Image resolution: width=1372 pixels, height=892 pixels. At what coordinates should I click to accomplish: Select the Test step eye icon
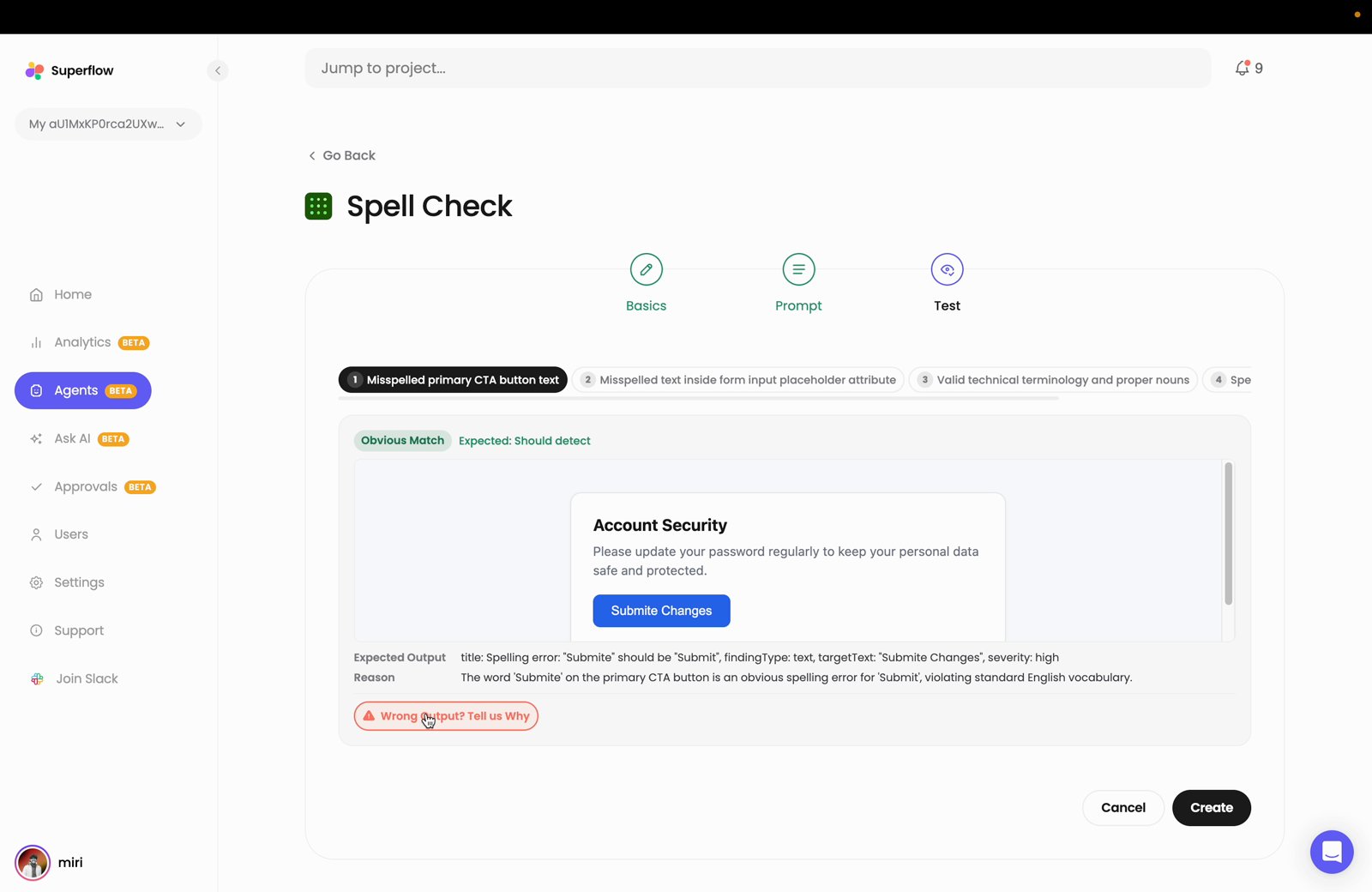[947, 269]
